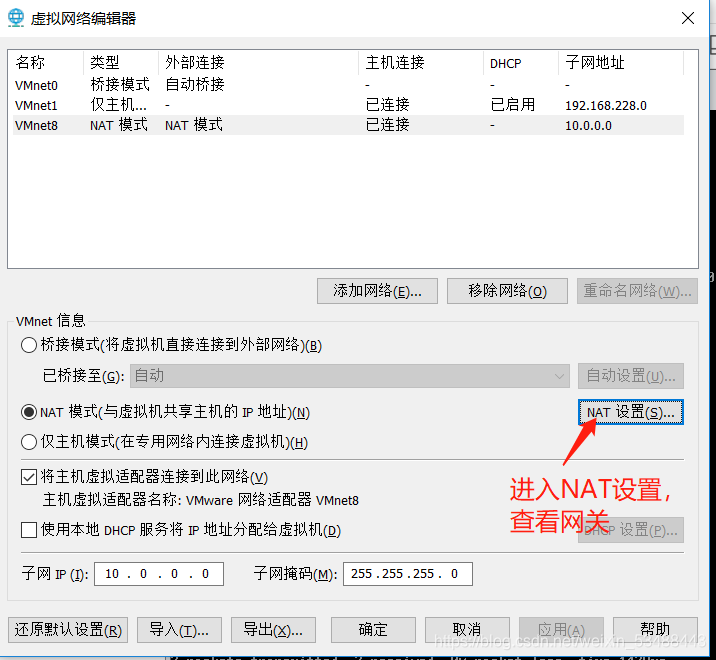Click 还原默认设置(R) button
716x660 pixels.
point(68,630)
